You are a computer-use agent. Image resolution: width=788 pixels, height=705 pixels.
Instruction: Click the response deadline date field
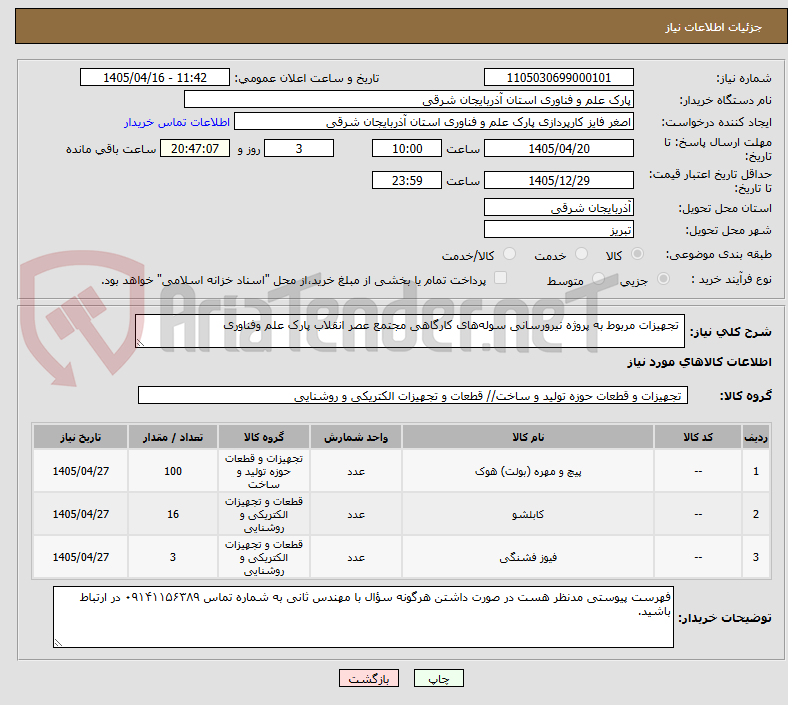558,148
